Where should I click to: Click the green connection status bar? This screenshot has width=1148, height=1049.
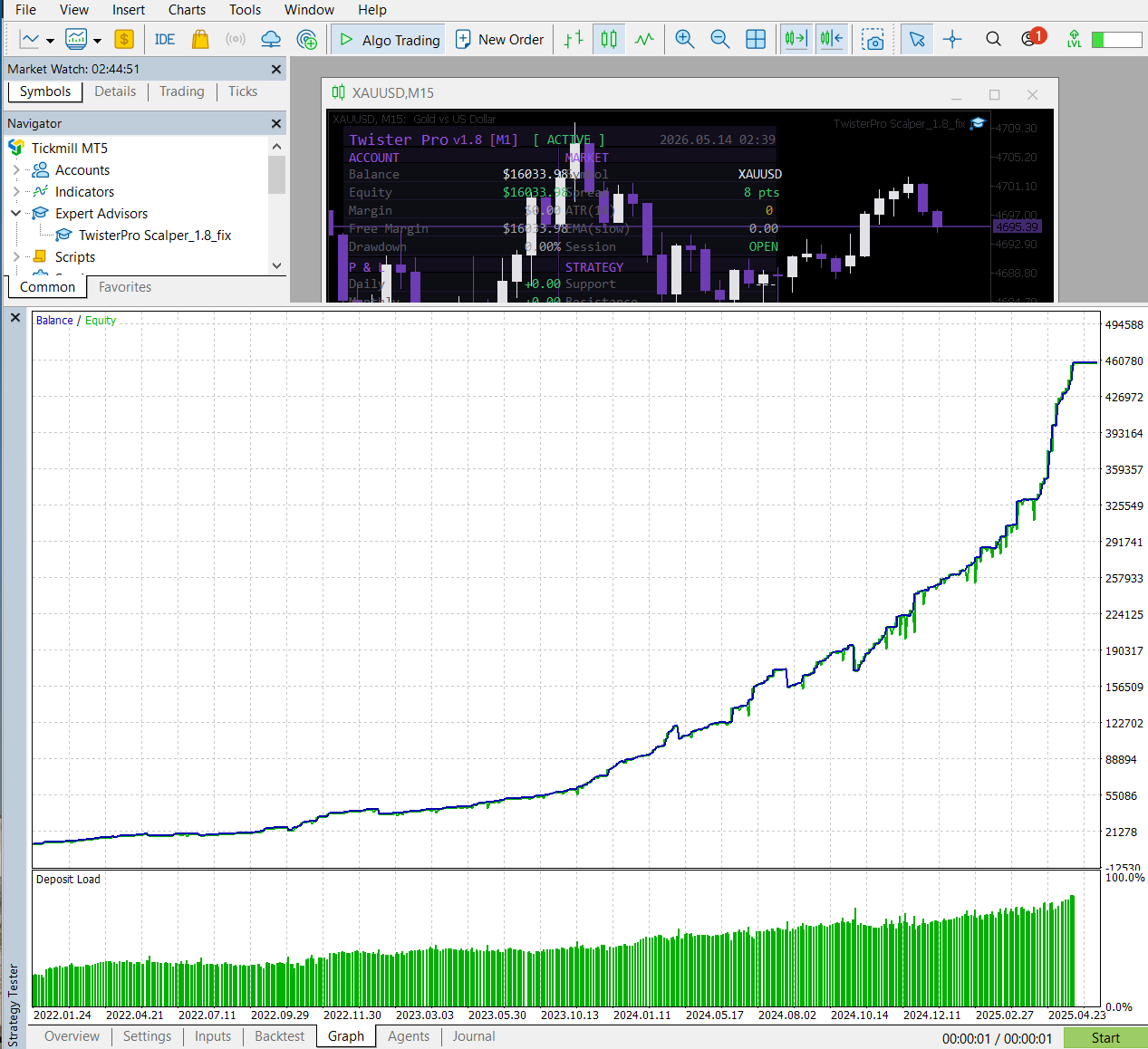click(x=1116, y=39)
